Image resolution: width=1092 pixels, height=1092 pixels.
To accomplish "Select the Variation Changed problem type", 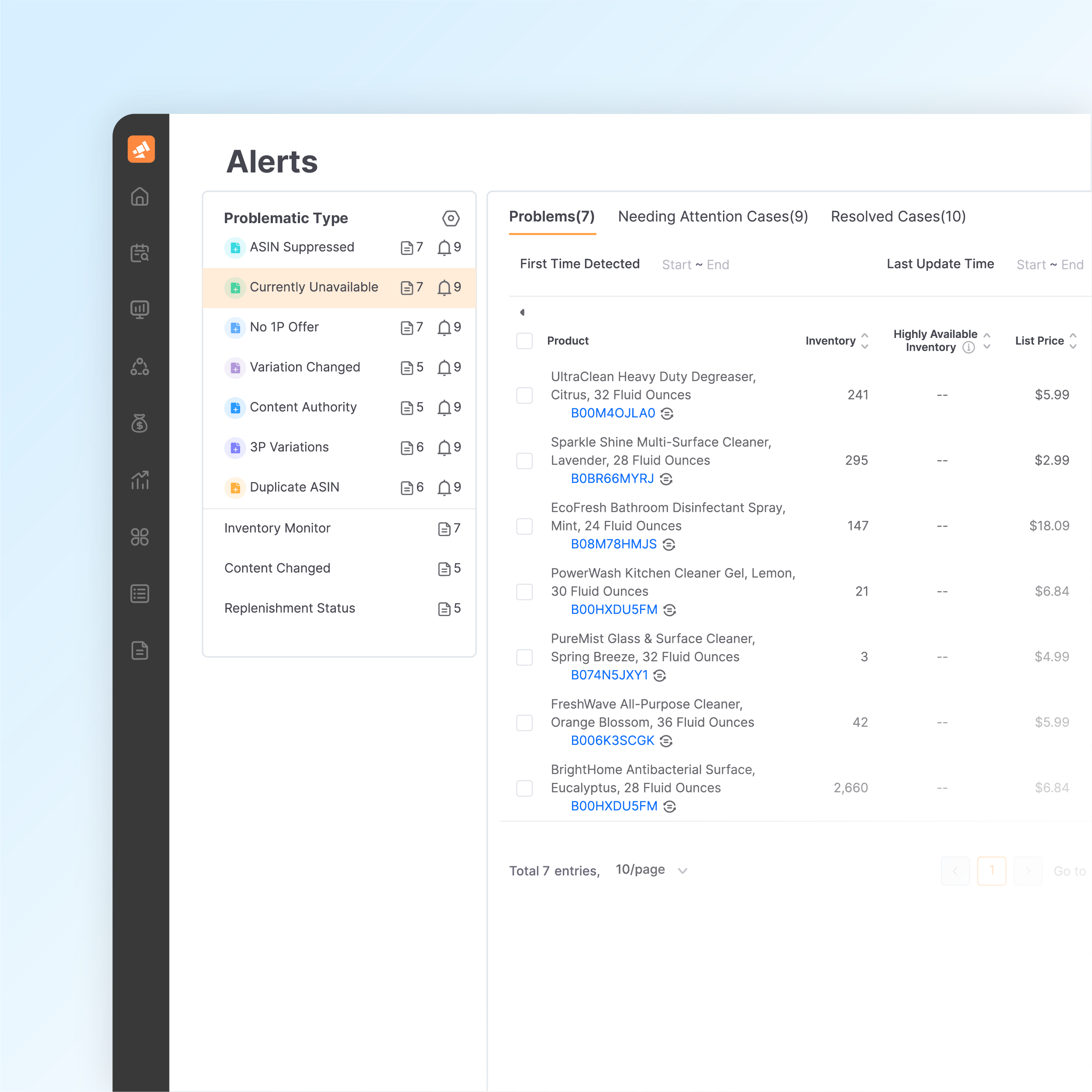I will pyautogui.click(x=305, y=367).
